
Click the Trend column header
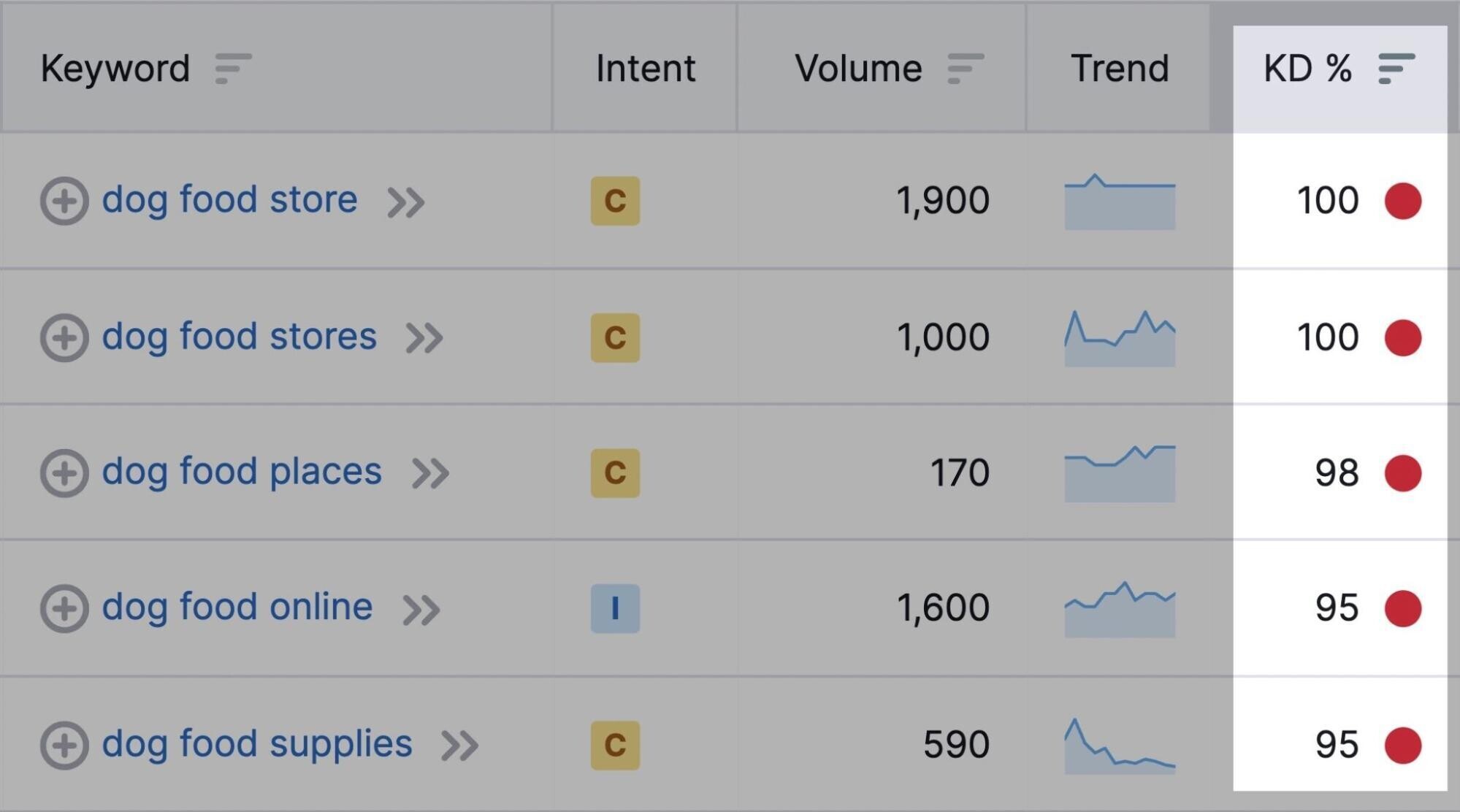(x=1120, y=69)
